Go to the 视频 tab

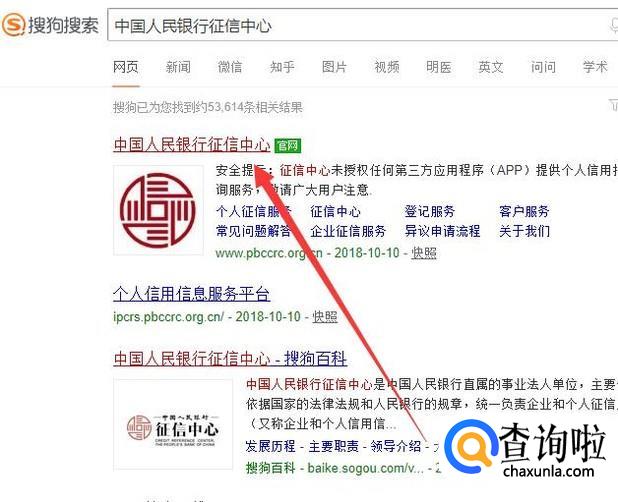point(387,67)
